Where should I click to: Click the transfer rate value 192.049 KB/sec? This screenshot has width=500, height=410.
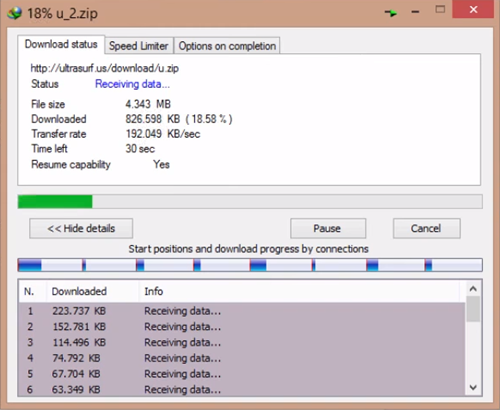[x=163, y=134]
